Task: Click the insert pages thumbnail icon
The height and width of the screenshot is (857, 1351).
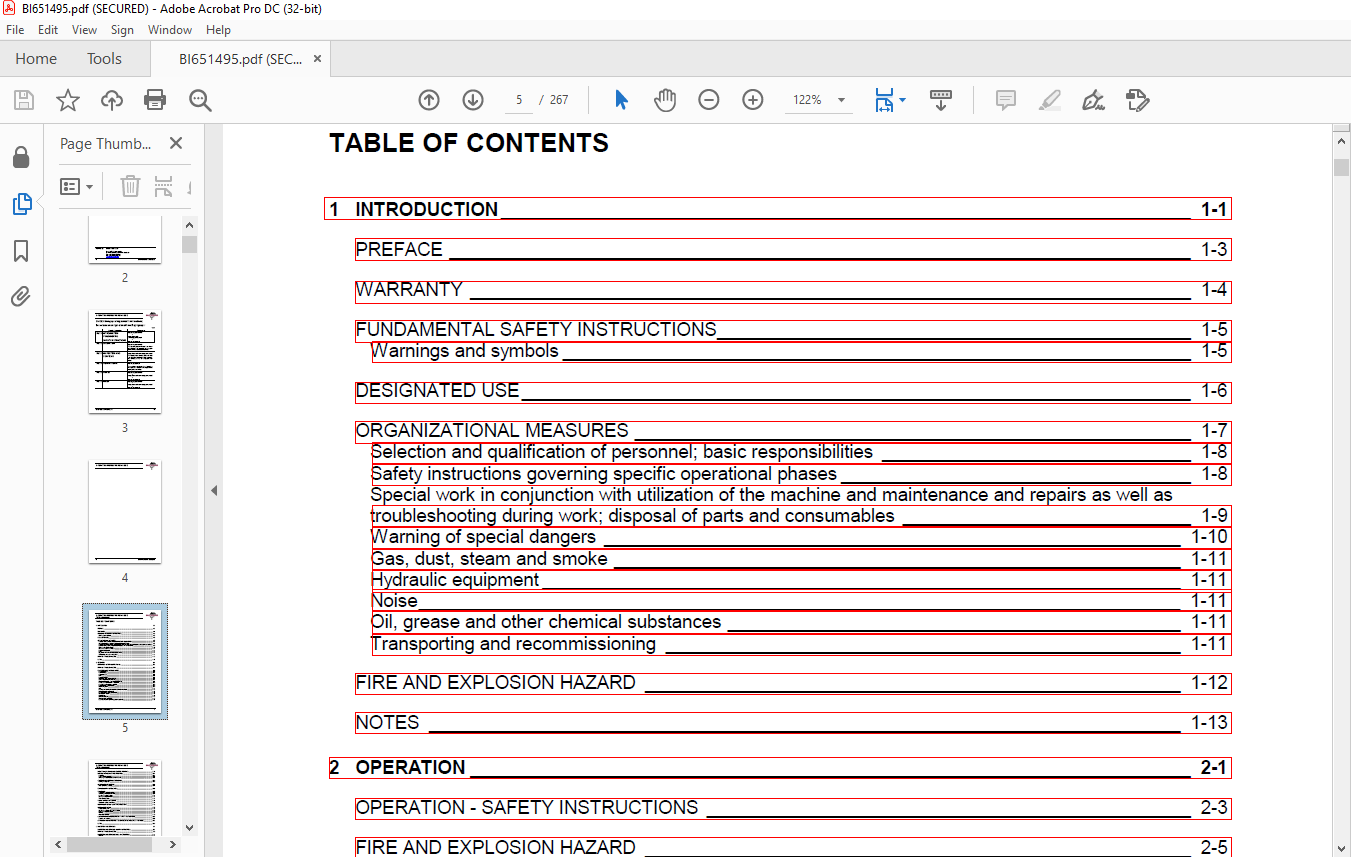Action: click(x=163, y=186)
